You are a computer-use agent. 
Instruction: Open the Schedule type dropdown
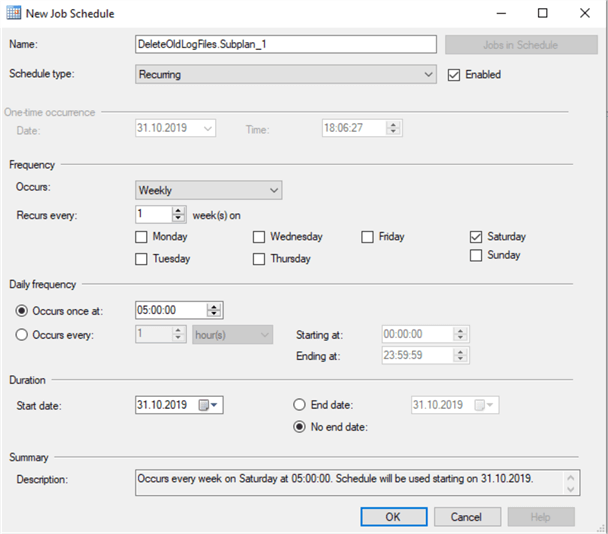coord(285,74)
